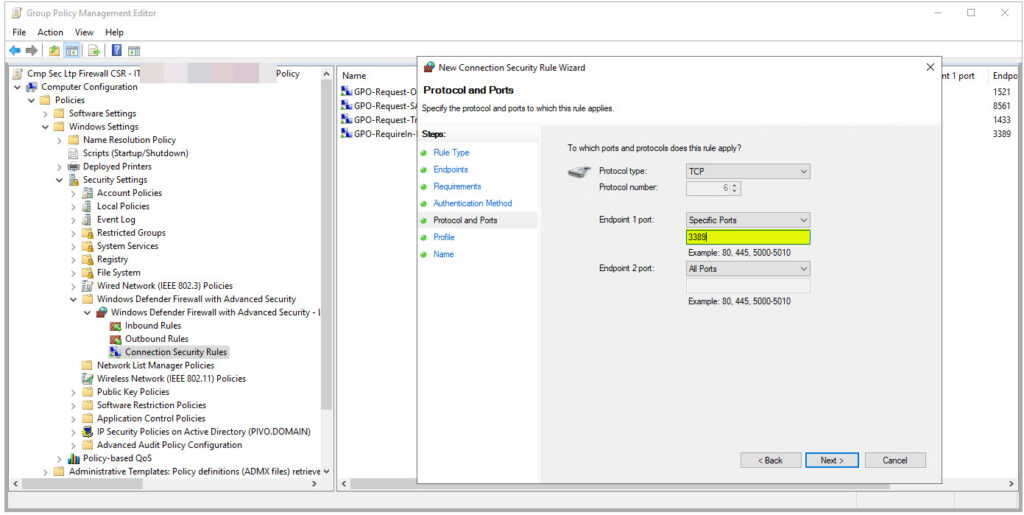Screen dimensions: 1024x515
Task: Click the GPO-RequireIn rule icon in list
Action: (347, 134)
